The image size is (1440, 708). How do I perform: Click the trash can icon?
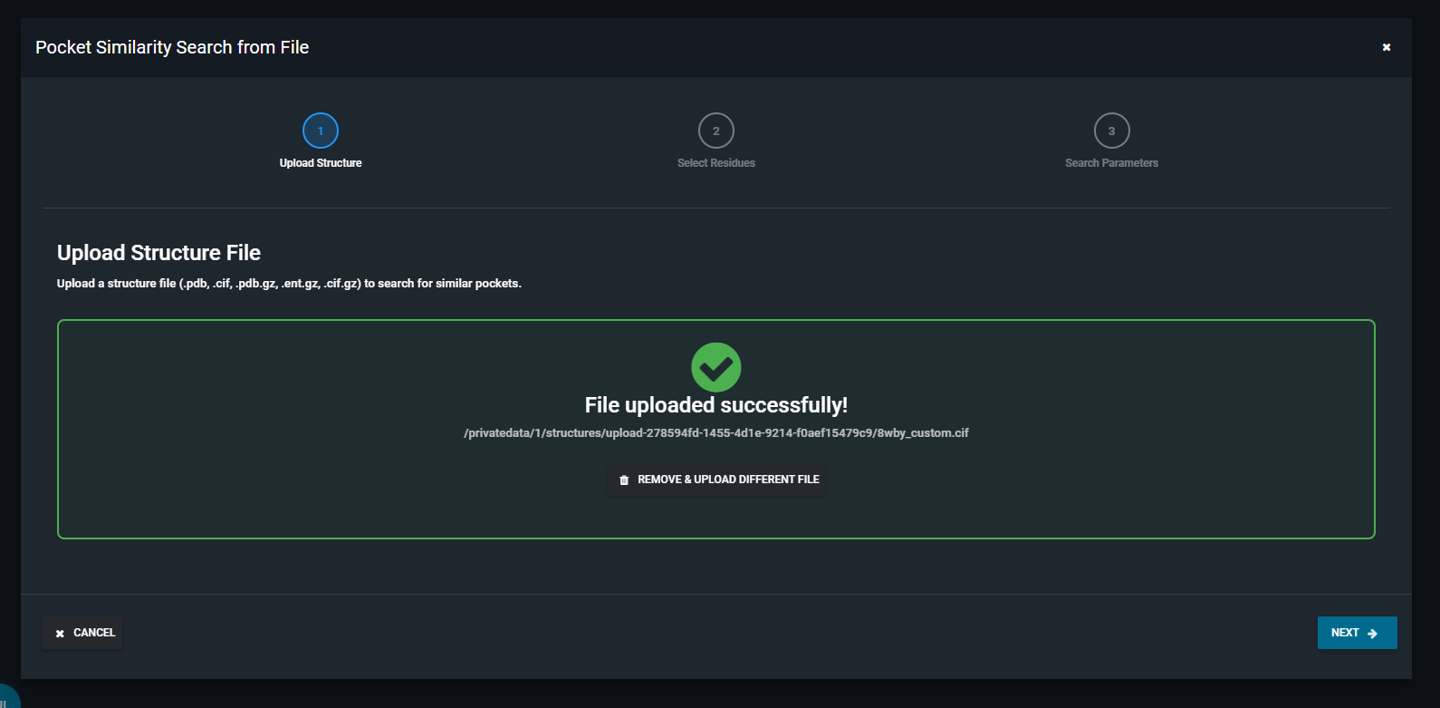pyautogui.click(x=624, y=480)
